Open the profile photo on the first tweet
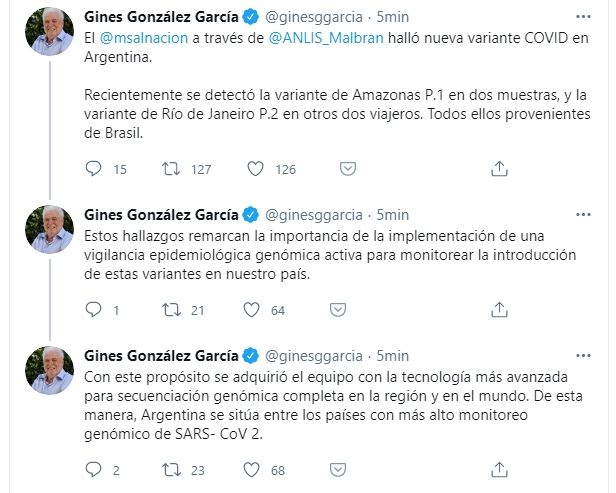The height and width of the screenshot is (493, 616). 48,33
